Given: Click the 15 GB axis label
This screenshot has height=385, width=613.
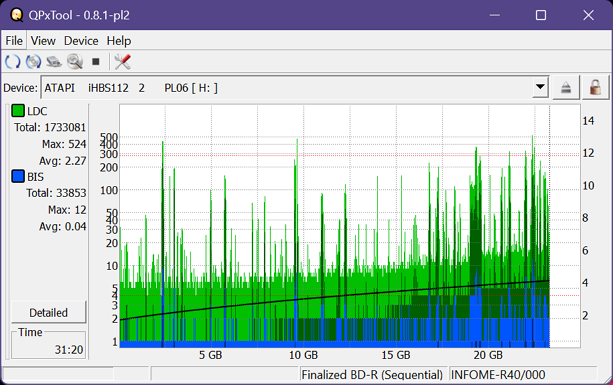Looking at the screenshot, I should [396, 355].
